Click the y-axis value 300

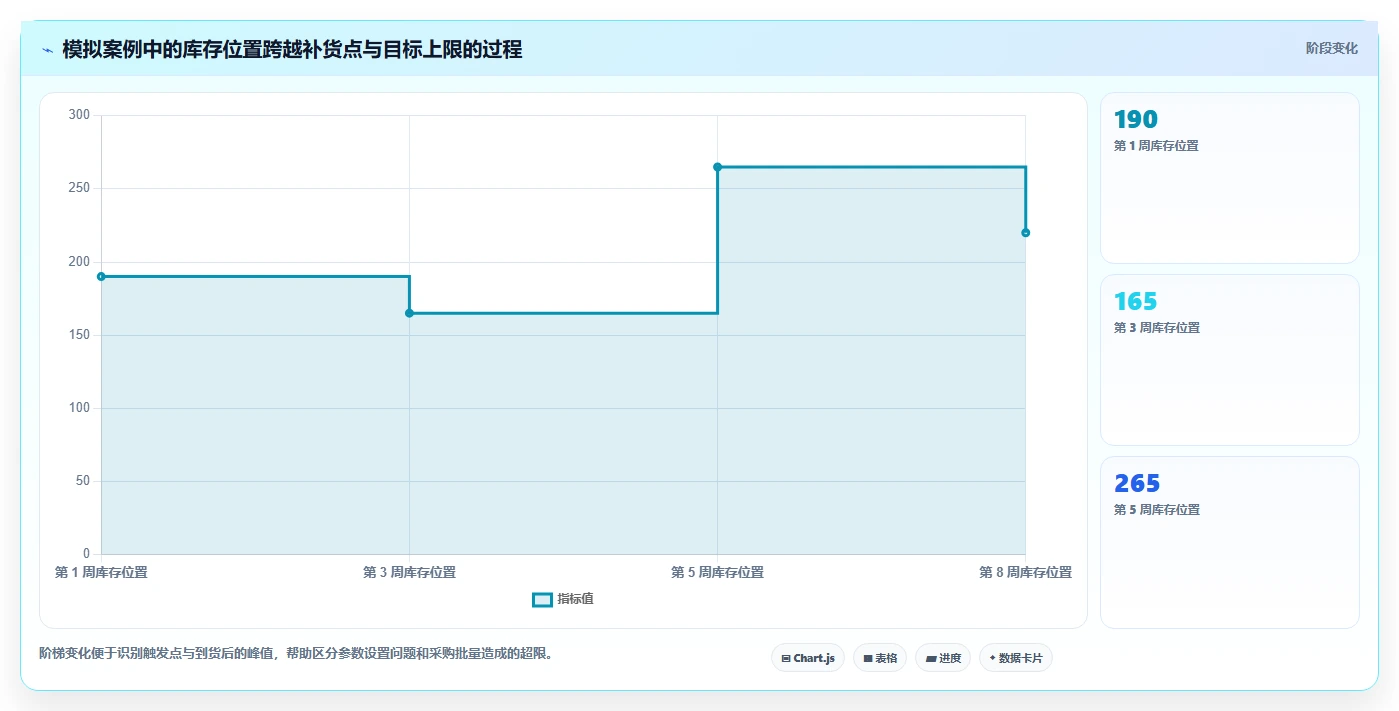(79, 115)
